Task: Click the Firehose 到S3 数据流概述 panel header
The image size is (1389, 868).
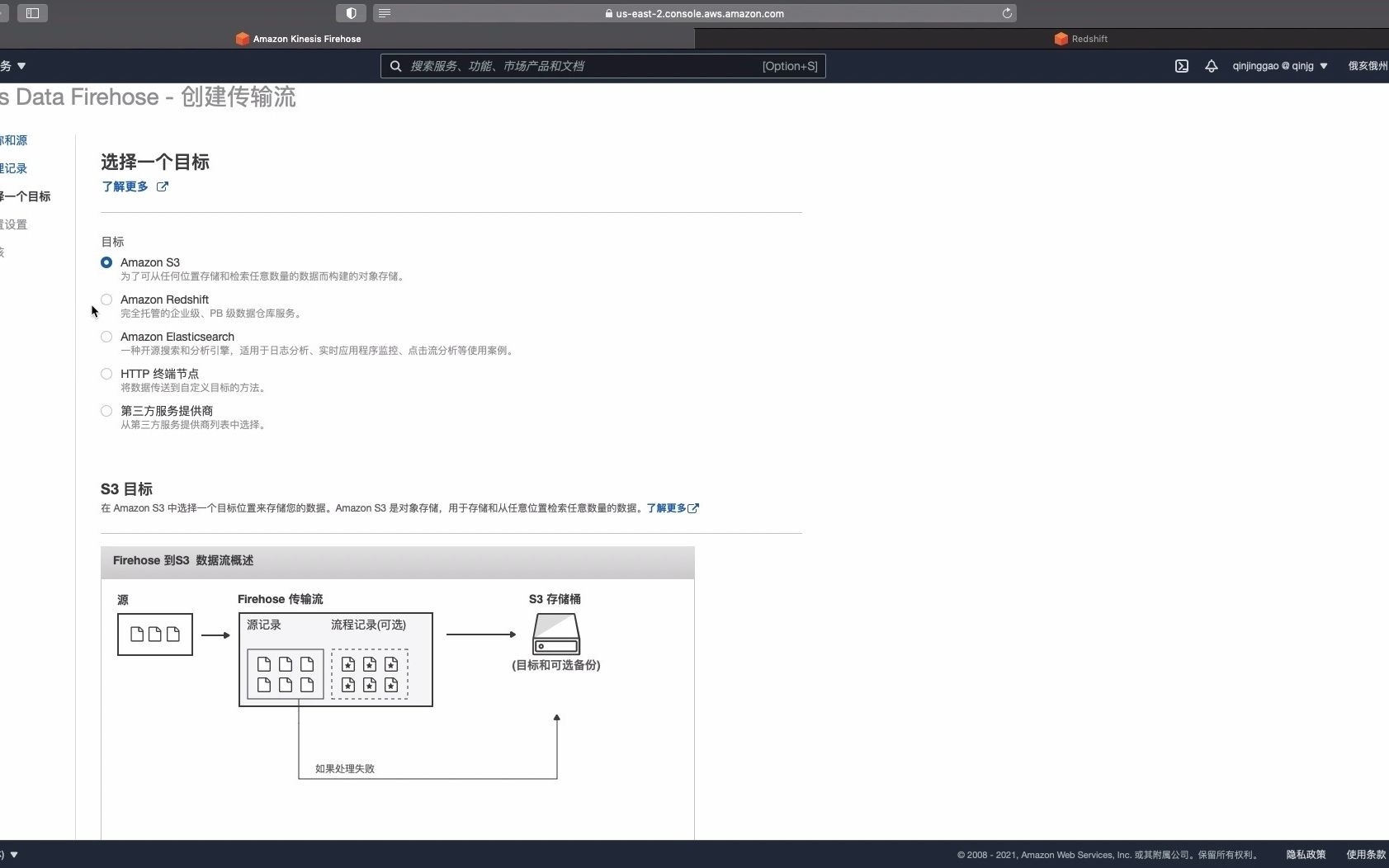Action: (398, 561)
